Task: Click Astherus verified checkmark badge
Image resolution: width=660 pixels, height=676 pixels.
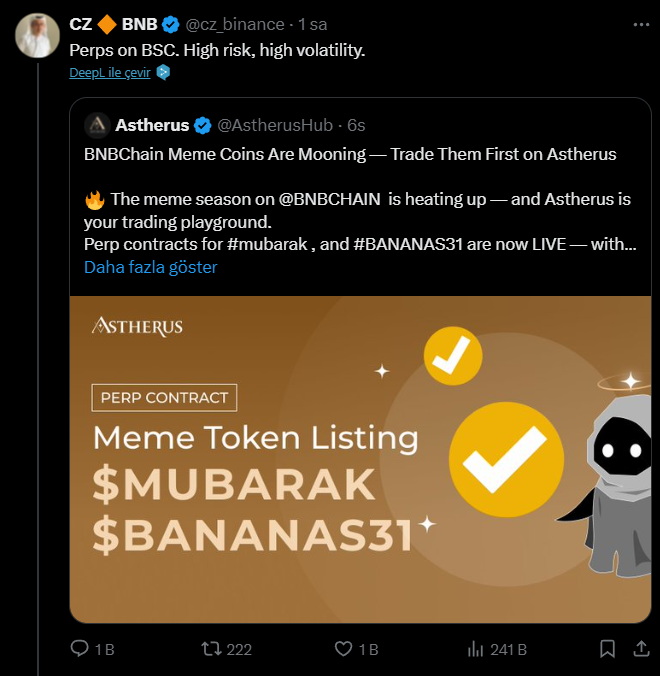Action: point(203,125)
